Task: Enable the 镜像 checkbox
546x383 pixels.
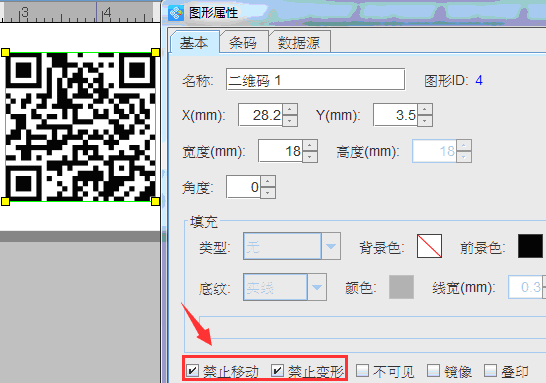Action: (x=434, y=370)
